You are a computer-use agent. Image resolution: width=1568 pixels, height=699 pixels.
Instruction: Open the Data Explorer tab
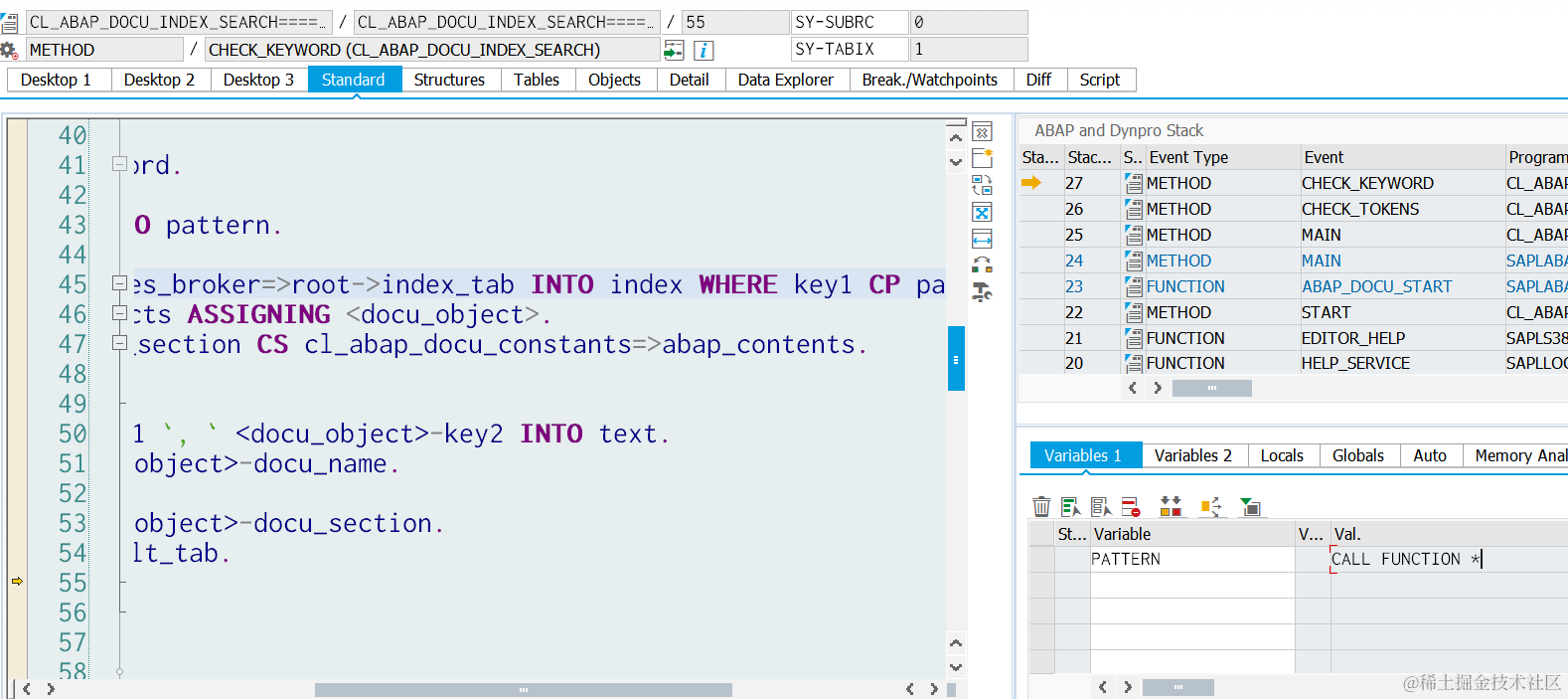pos(786,80)
